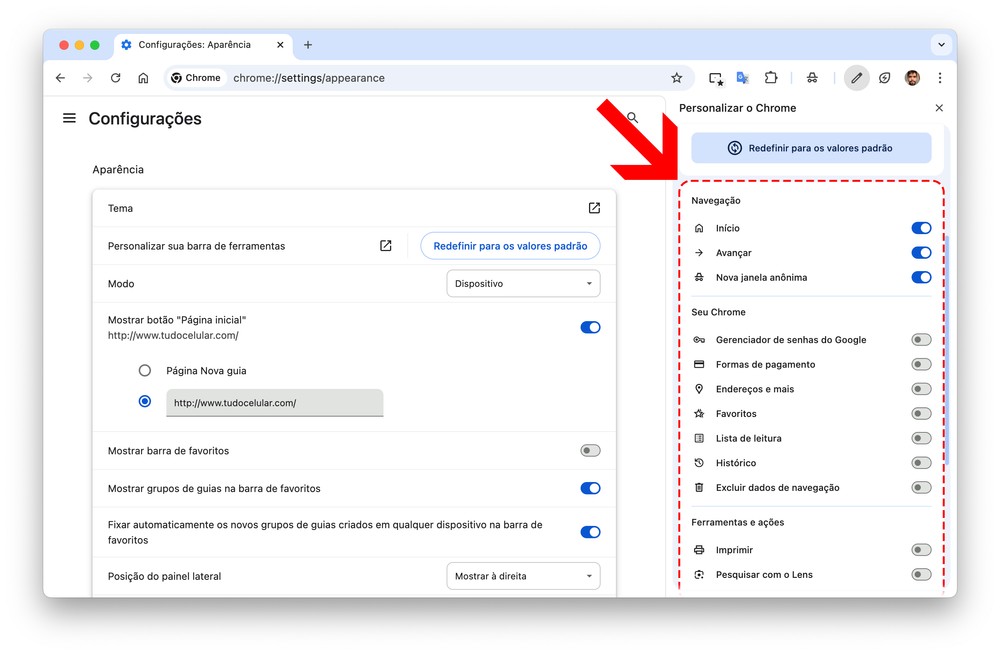Toggle Mostrar botão Página inicial switch
The height and width of the screenshot is (654, 1000).
(x=591, y=327)
